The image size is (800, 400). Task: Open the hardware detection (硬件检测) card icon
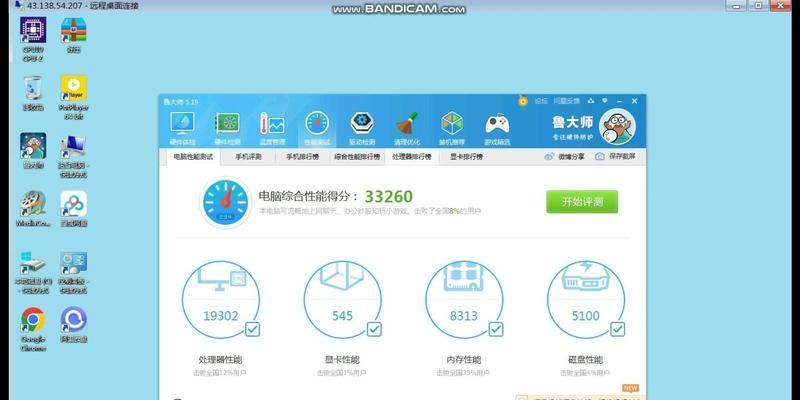point(227,123)
